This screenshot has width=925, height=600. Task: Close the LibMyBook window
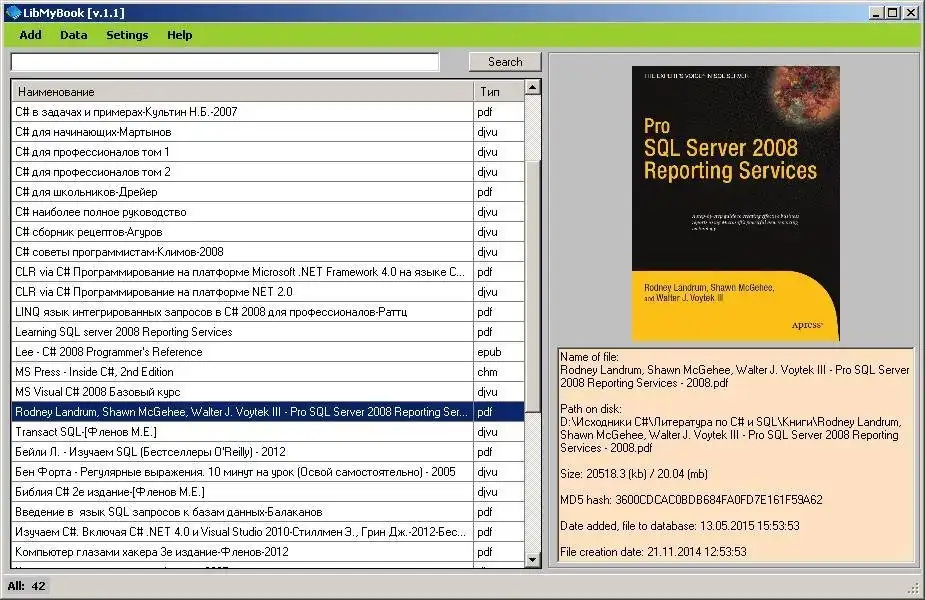click(911, 12)
